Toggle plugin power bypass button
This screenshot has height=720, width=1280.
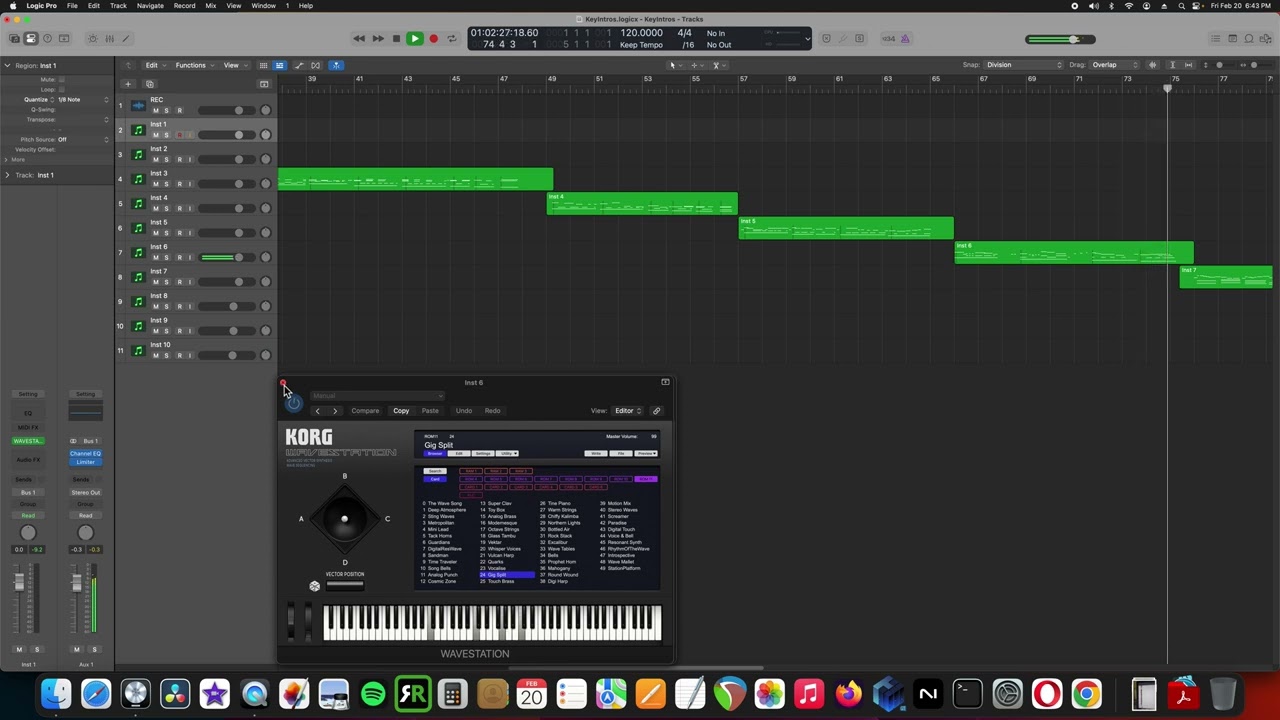coord(293,403)
